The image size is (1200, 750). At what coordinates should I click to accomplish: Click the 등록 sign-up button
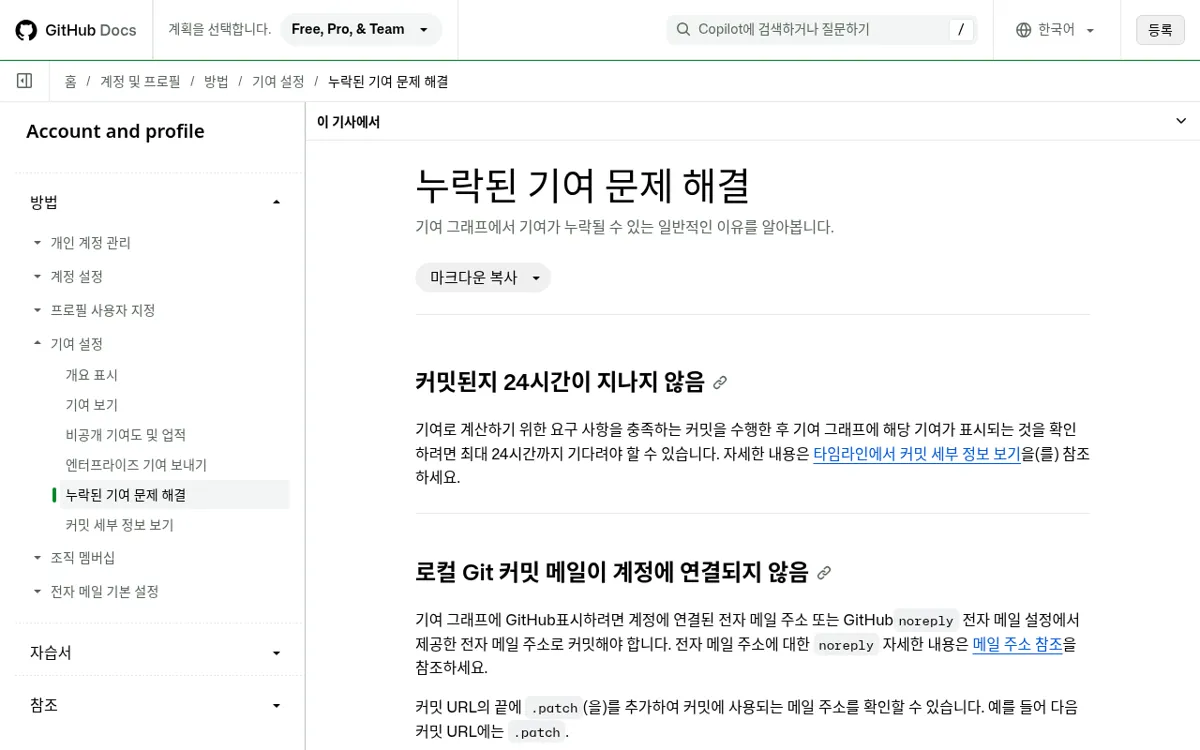click(x=1160, y=30)
